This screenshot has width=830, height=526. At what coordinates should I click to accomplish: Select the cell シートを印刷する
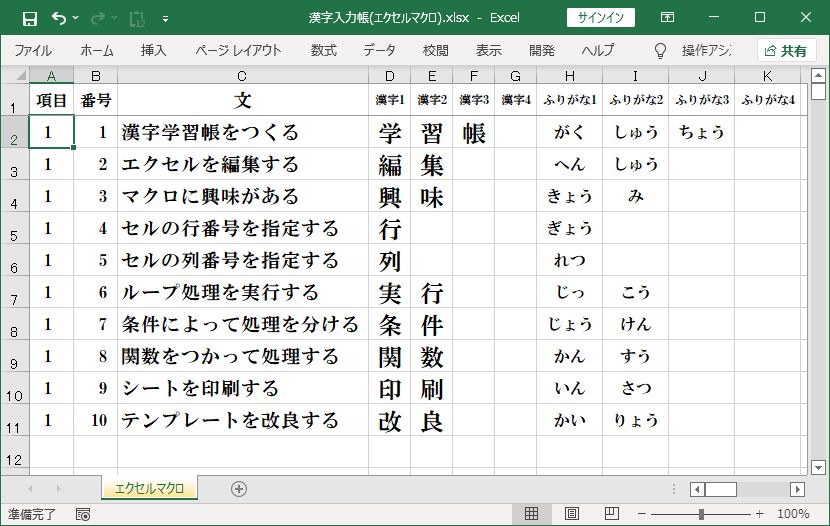pyautogui.click(x=242, y=388)
